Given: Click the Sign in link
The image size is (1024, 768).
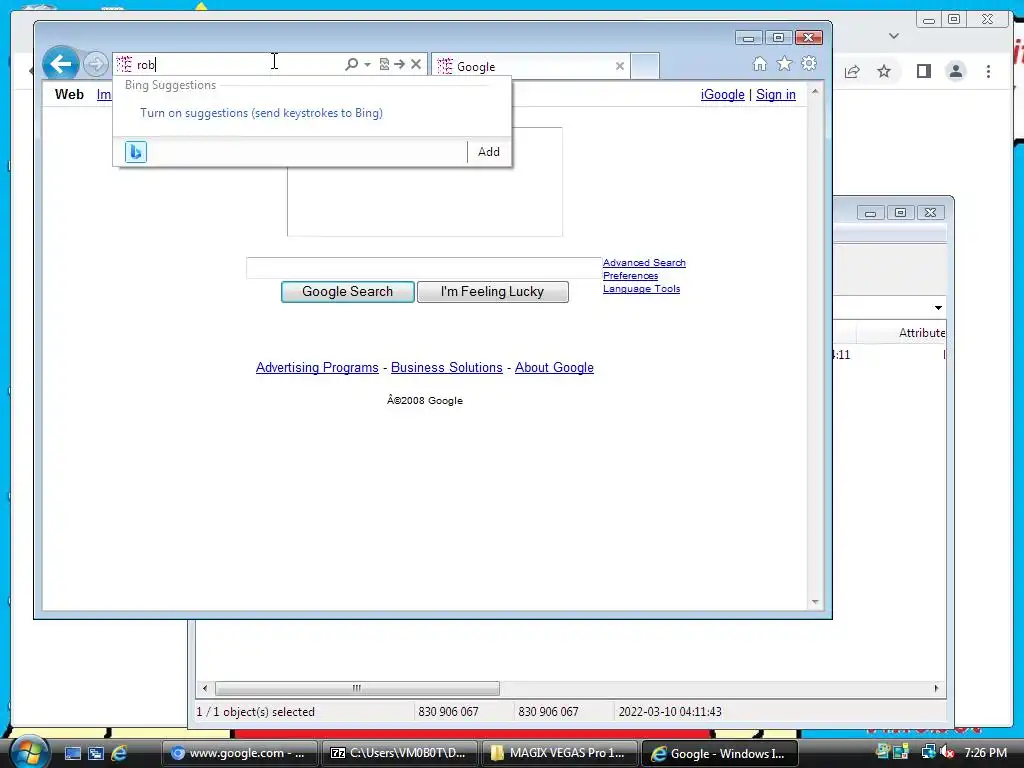Looking at the screenshot, I should point(776,95).
